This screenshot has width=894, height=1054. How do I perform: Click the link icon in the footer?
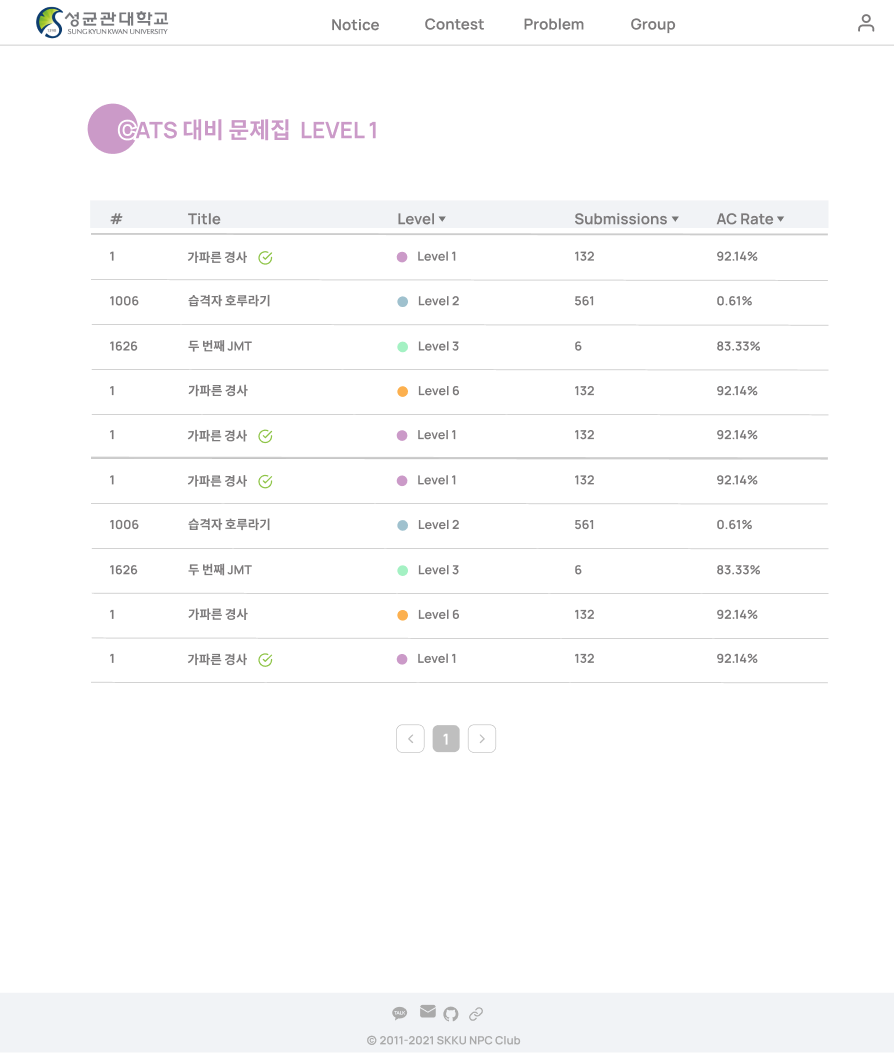[476, 1013]
